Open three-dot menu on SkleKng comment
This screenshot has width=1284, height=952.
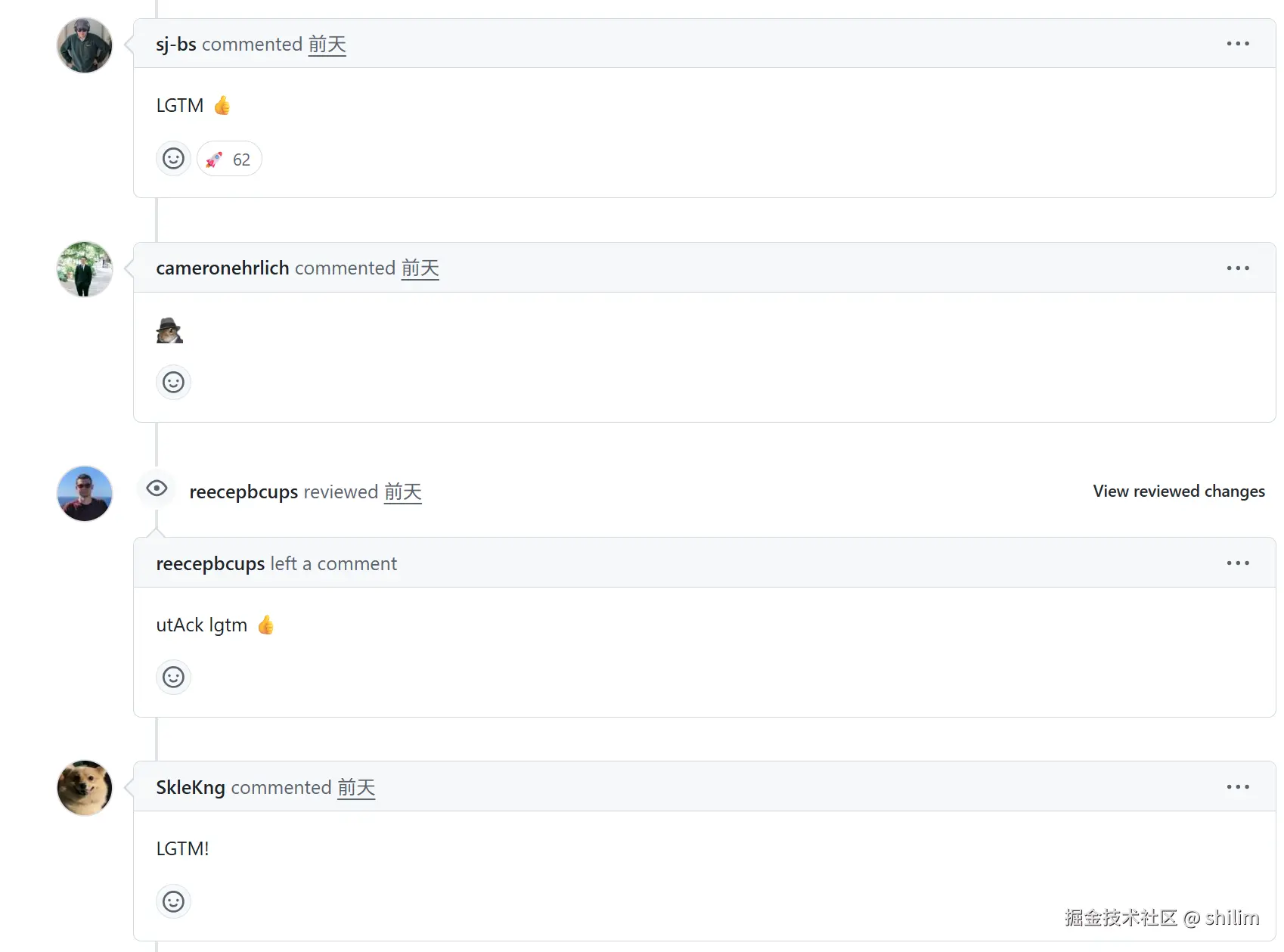(1237, 787)
